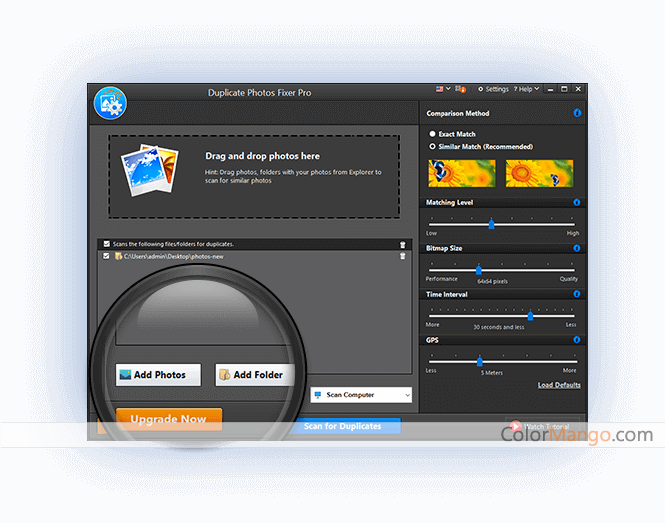The width and height of the screenshot is (665, 523).
Task: Click the Time Interval info icon
Action: tap(577, 294)
